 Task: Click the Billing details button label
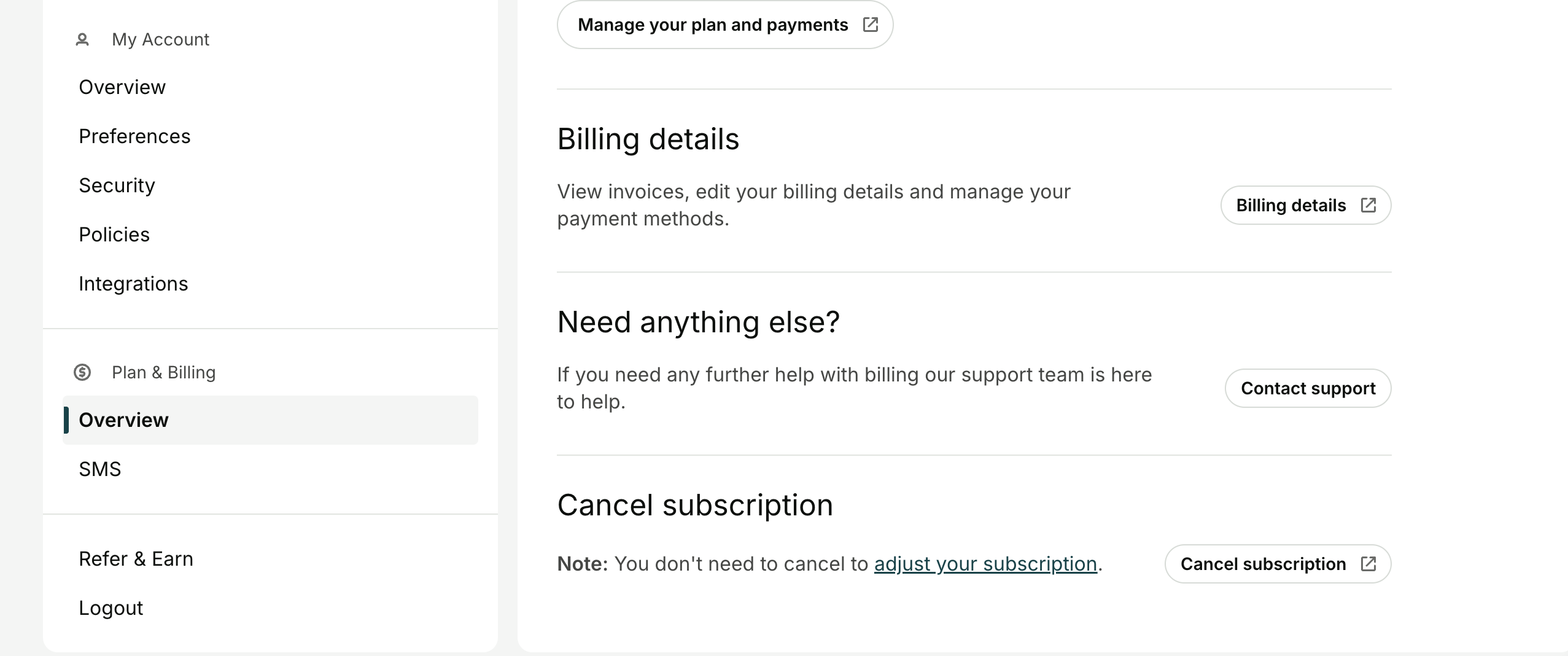tap(1290, 205)
